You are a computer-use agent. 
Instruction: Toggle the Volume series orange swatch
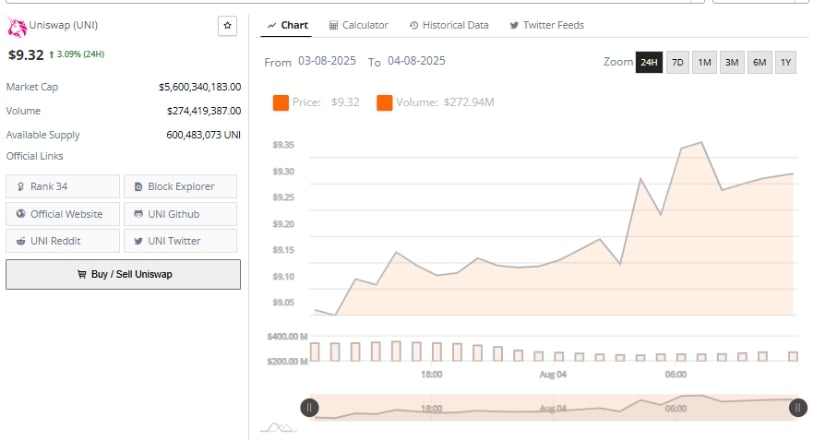pyautogui.click(x=384, y=103)
